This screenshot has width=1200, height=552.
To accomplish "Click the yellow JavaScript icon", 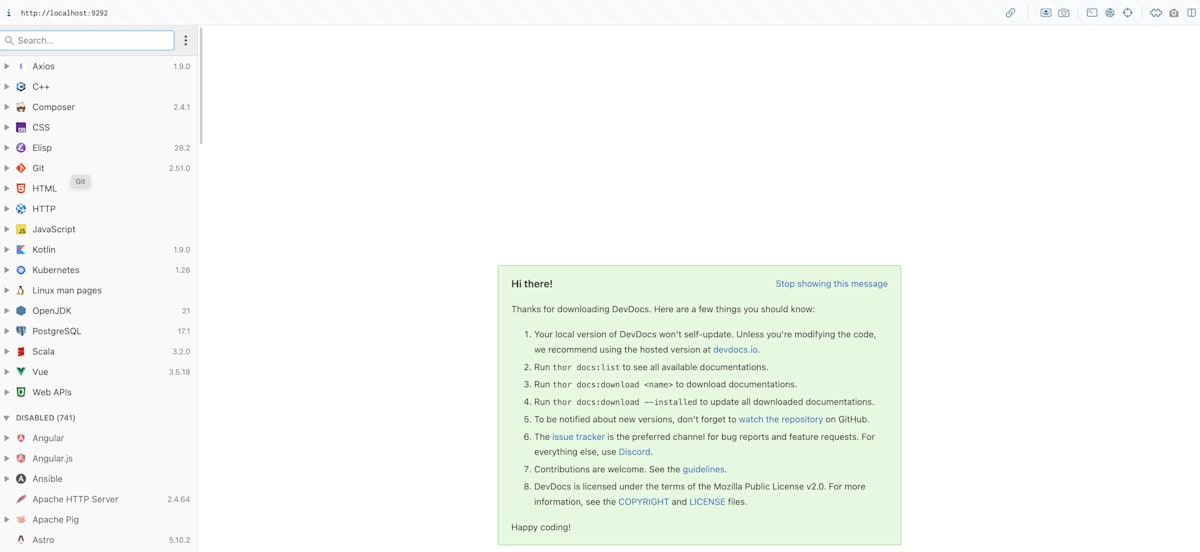I will pyautogui.click(x=21, y=229).
